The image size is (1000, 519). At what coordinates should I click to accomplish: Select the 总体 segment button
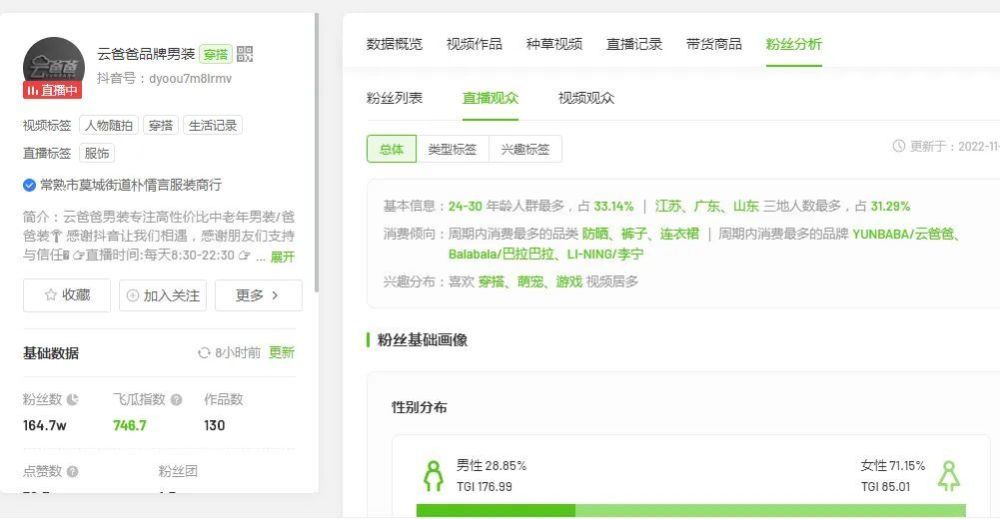tap(392, 149)
